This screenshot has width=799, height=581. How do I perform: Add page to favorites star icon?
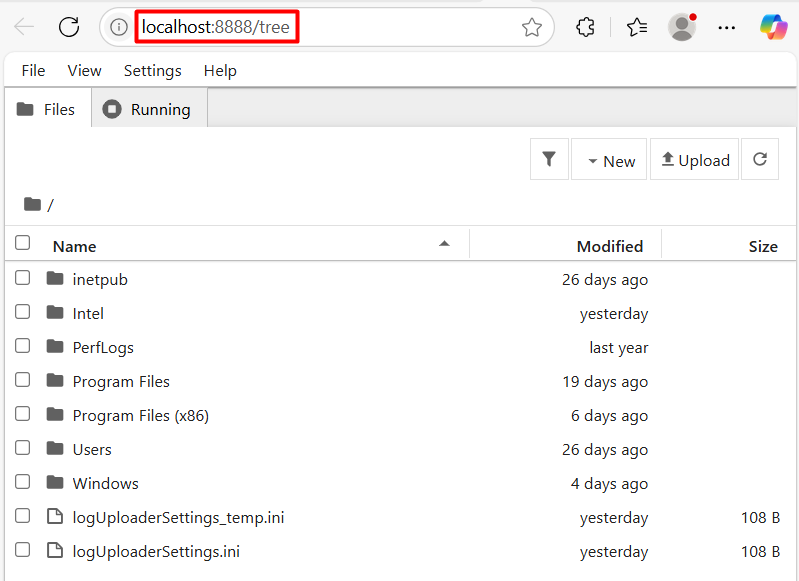[x=531, y=27]
